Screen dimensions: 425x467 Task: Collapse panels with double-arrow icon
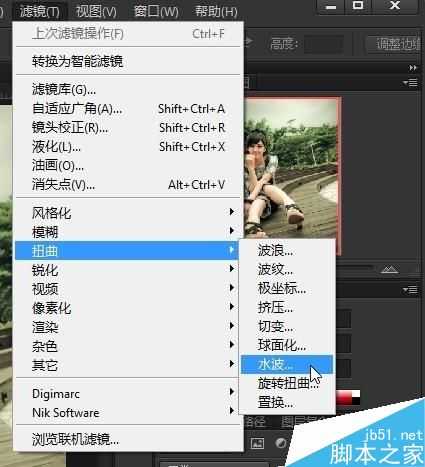point(413,68)
